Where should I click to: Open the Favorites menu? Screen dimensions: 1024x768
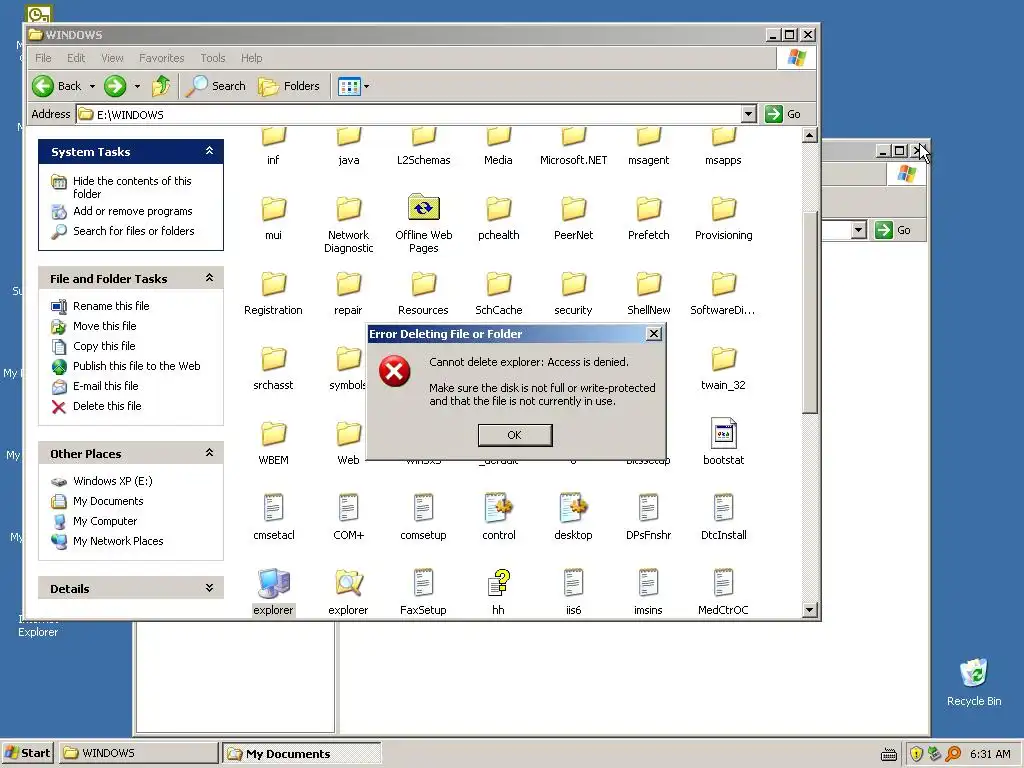(x=161, y=58)
